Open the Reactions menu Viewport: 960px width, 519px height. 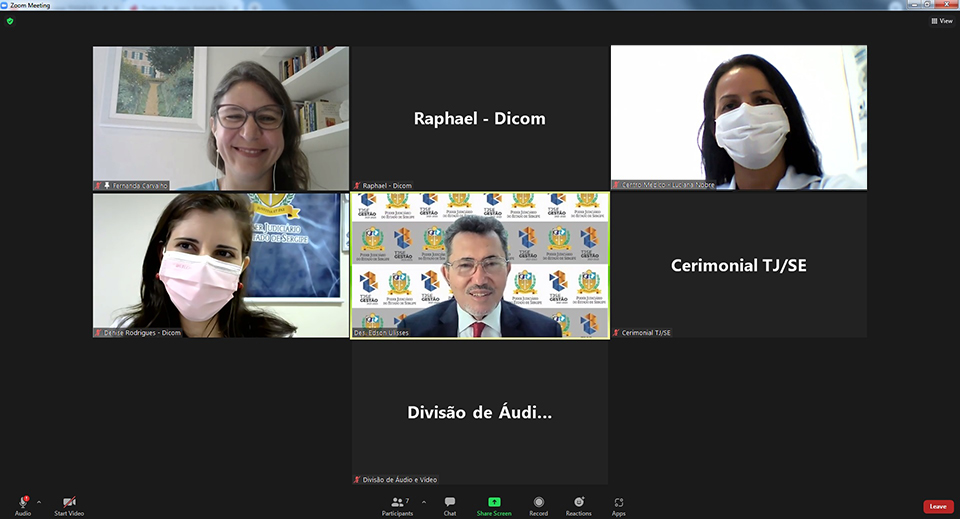(x=578, y=503)
